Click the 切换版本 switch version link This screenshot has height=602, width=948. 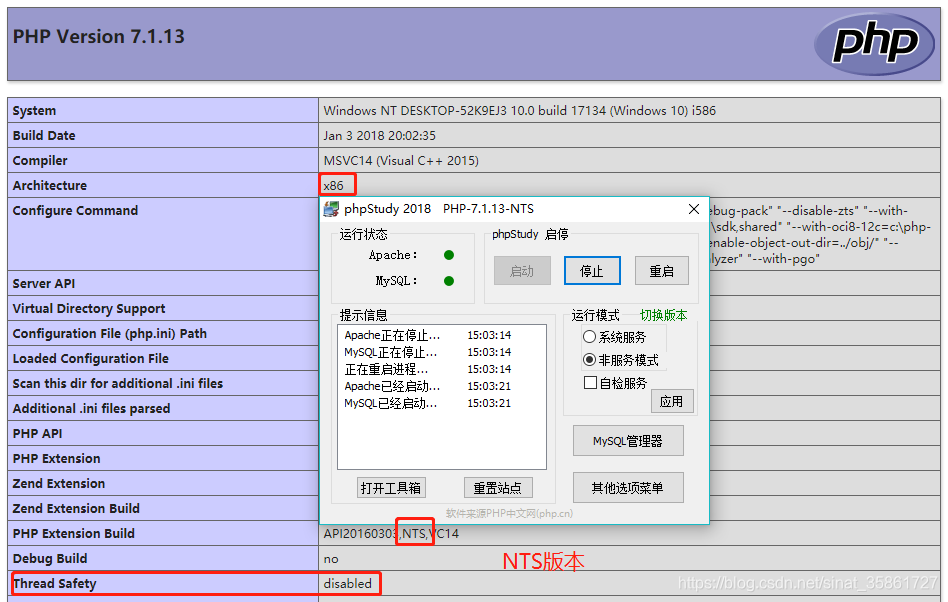(x=663, y=315)
